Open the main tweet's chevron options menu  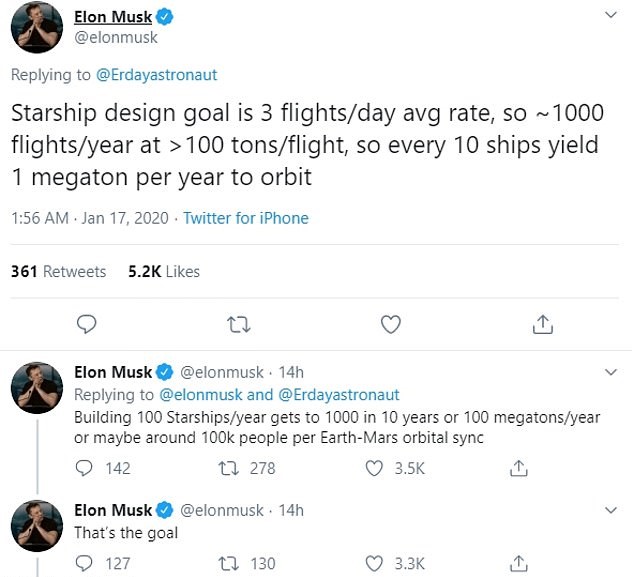[611, 15]
